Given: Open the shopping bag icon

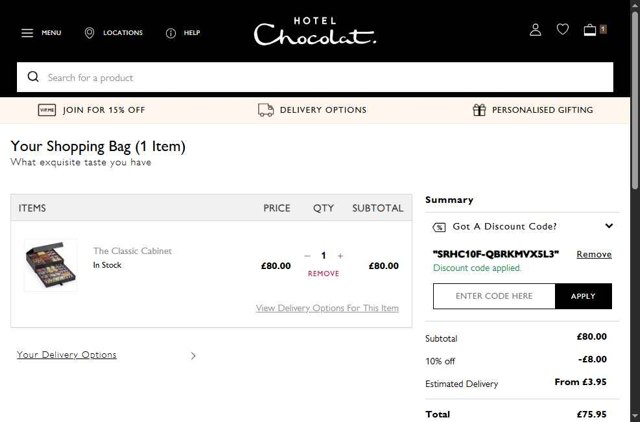Looking at the screenshot, I should pos(590,30).
